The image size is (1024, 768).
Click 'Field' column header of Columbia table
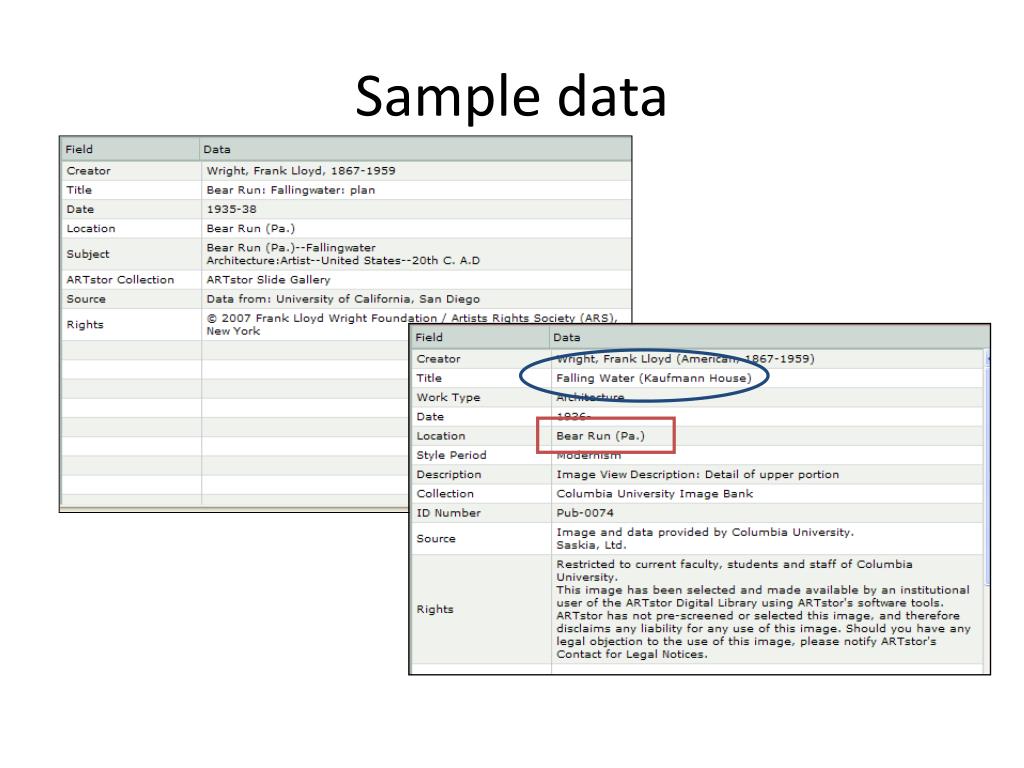429,338
